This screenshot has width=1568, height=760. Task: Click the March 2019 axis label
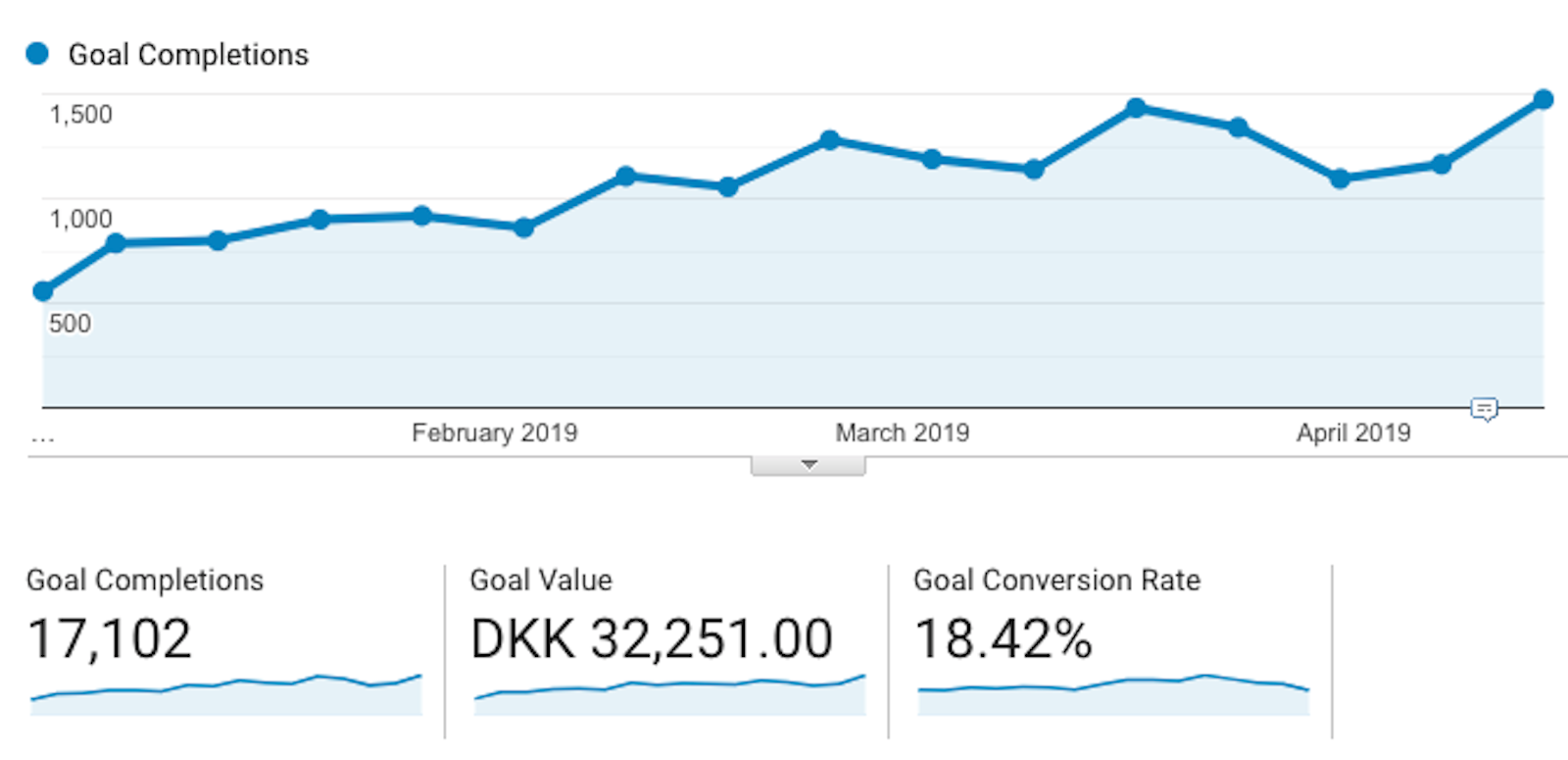point(902,432)
